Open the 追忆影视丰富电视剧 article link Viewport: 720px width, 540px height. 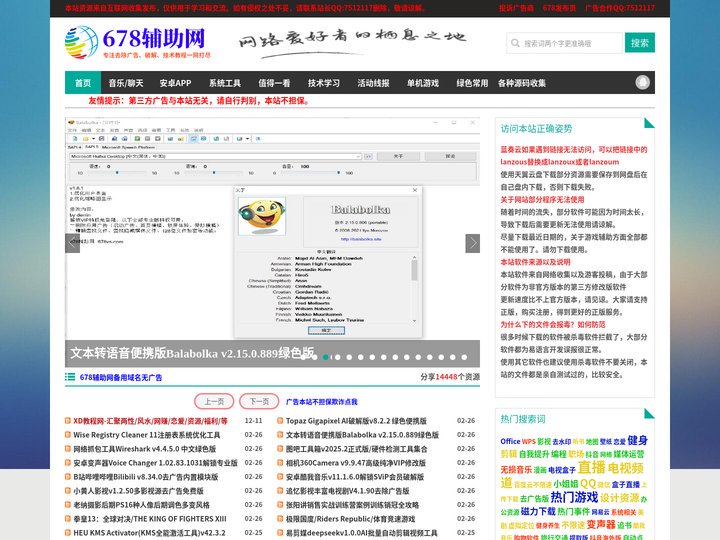point(348,491)
